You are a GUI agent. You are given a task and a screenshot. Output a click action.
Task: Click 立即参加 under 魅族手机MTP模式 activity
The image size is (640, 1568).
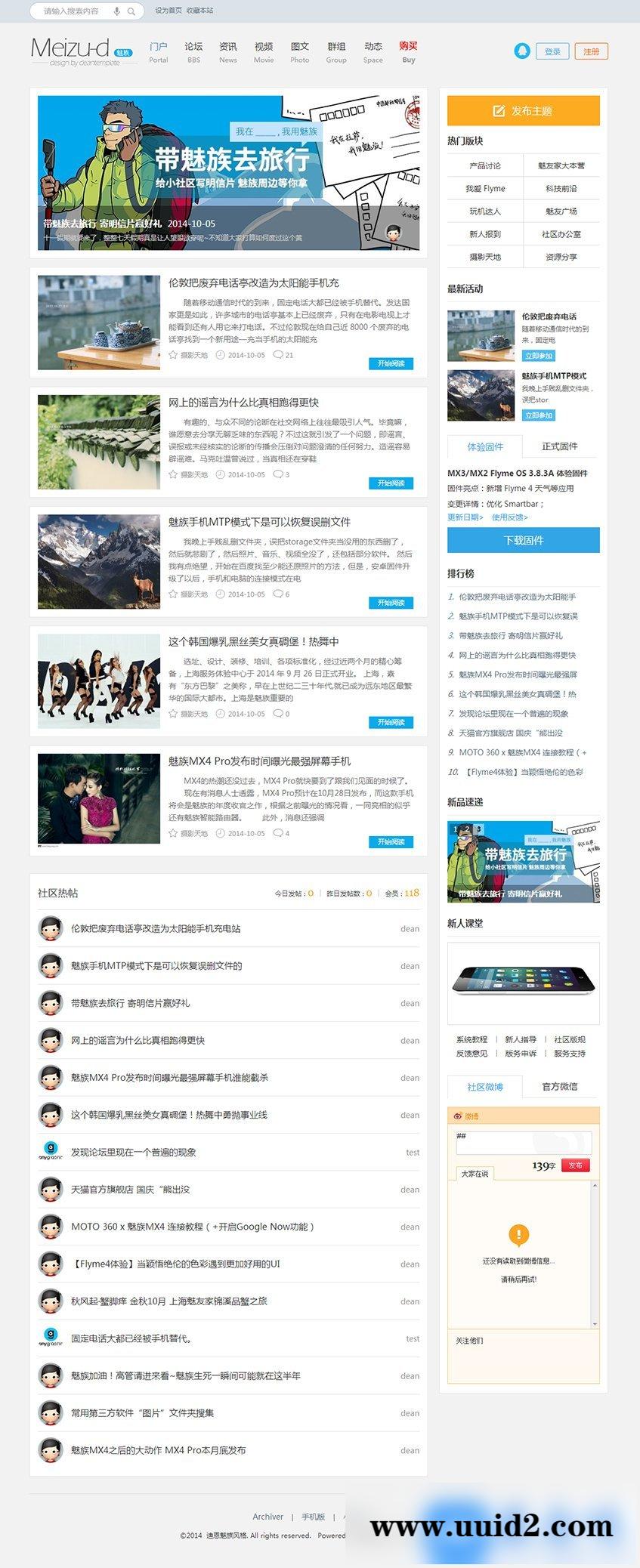point(539,415)
